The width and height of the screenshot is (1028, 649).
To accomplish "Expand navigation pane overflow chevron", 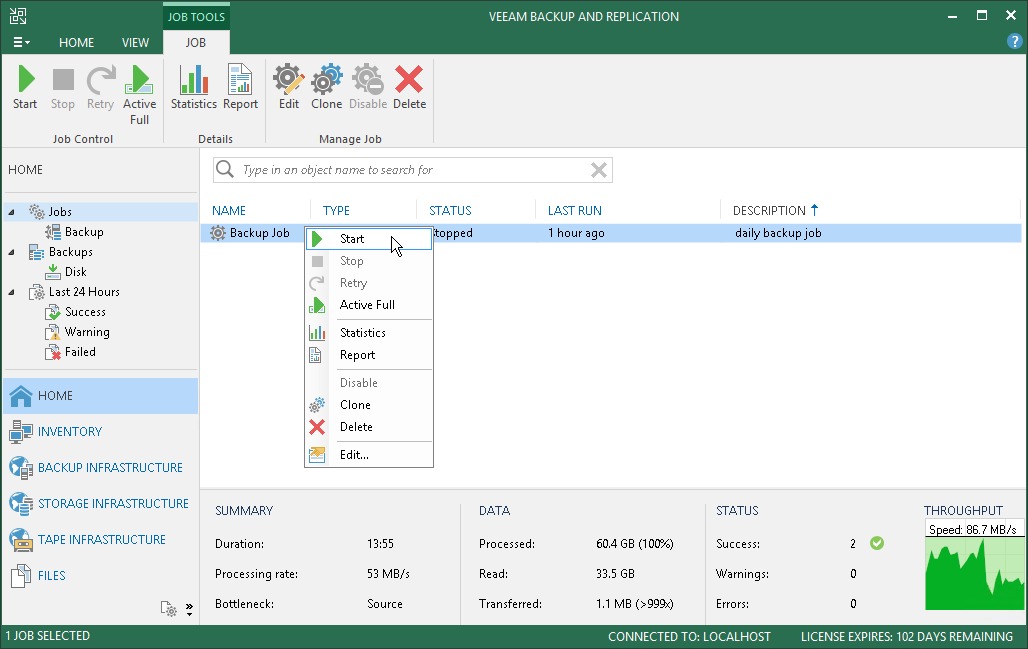I will (189, 610).
